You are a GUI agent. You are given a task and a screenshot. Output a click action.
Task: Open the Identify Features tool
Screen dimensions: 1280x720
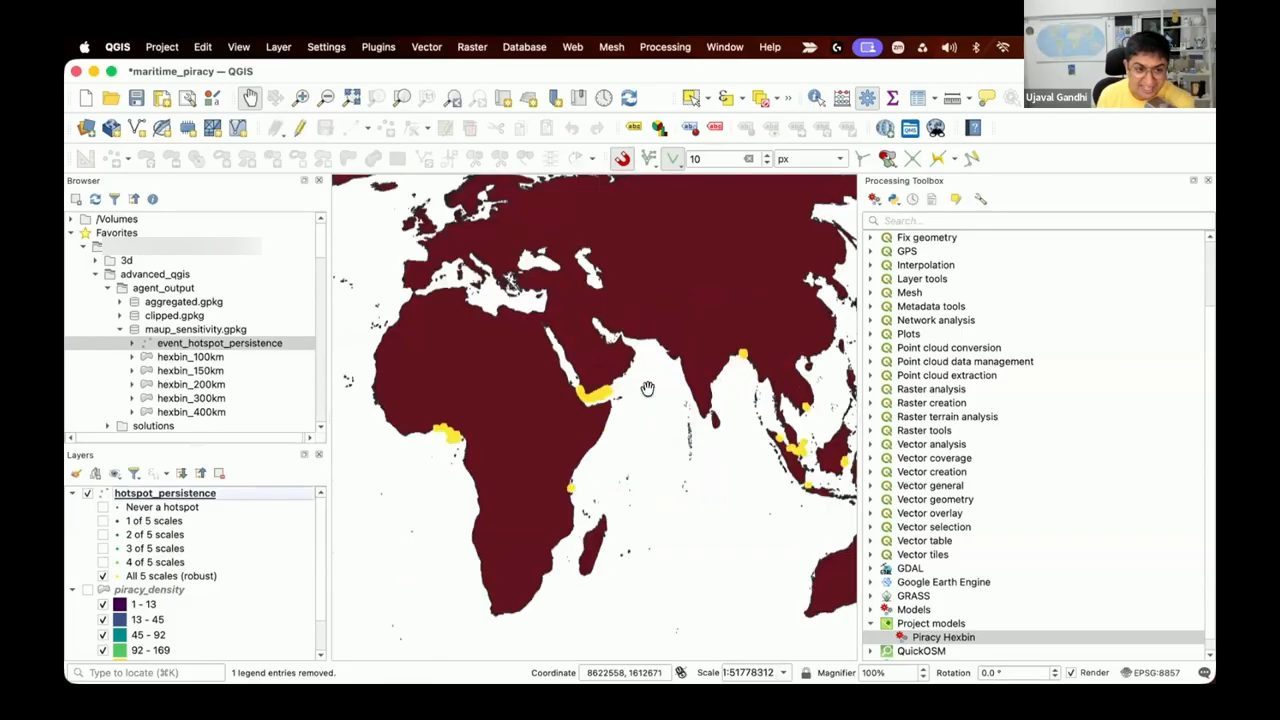point(816,98)
